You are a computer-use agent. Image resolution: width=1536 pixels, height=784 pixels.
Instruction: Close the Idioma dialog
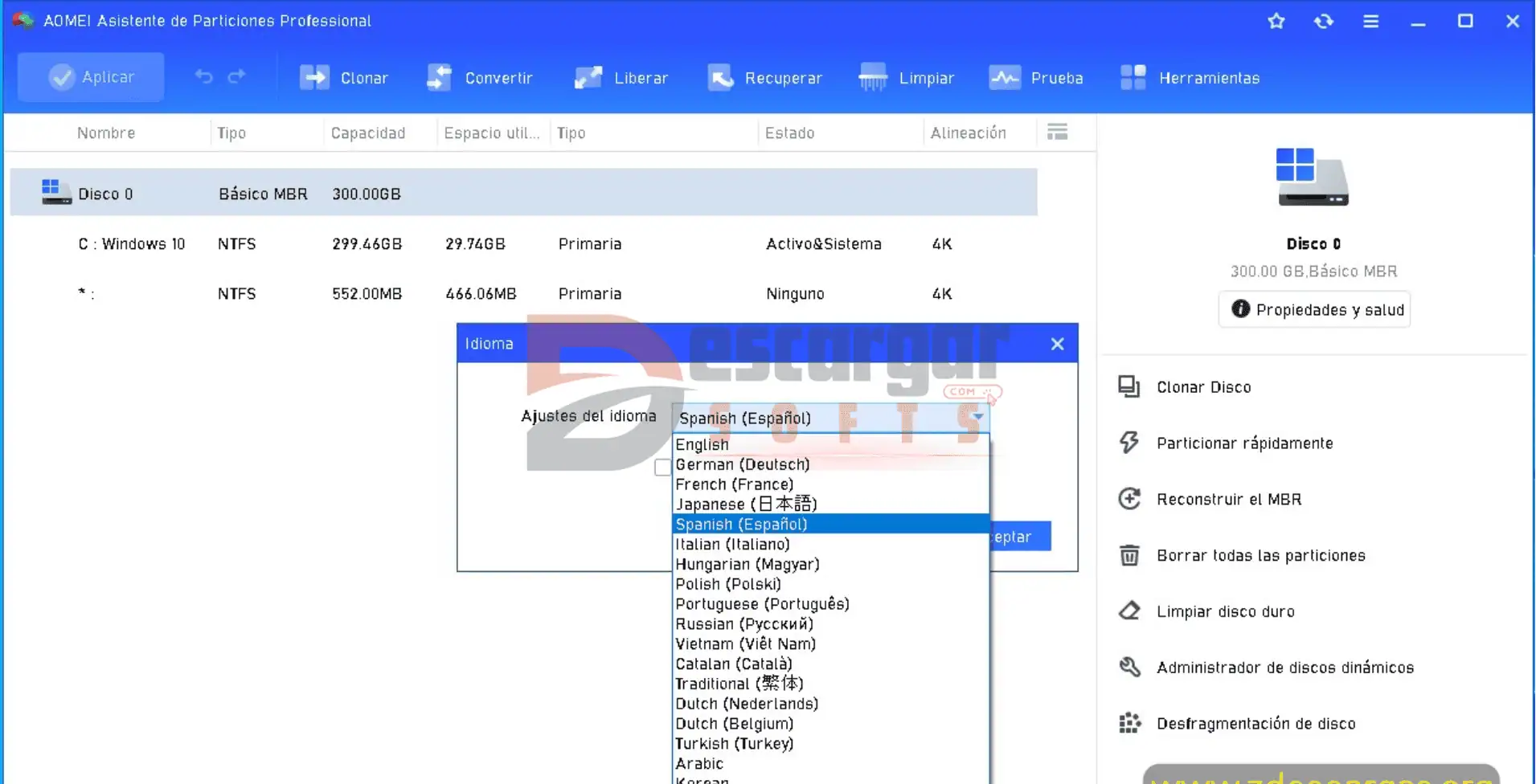[x=1057, y=344]
